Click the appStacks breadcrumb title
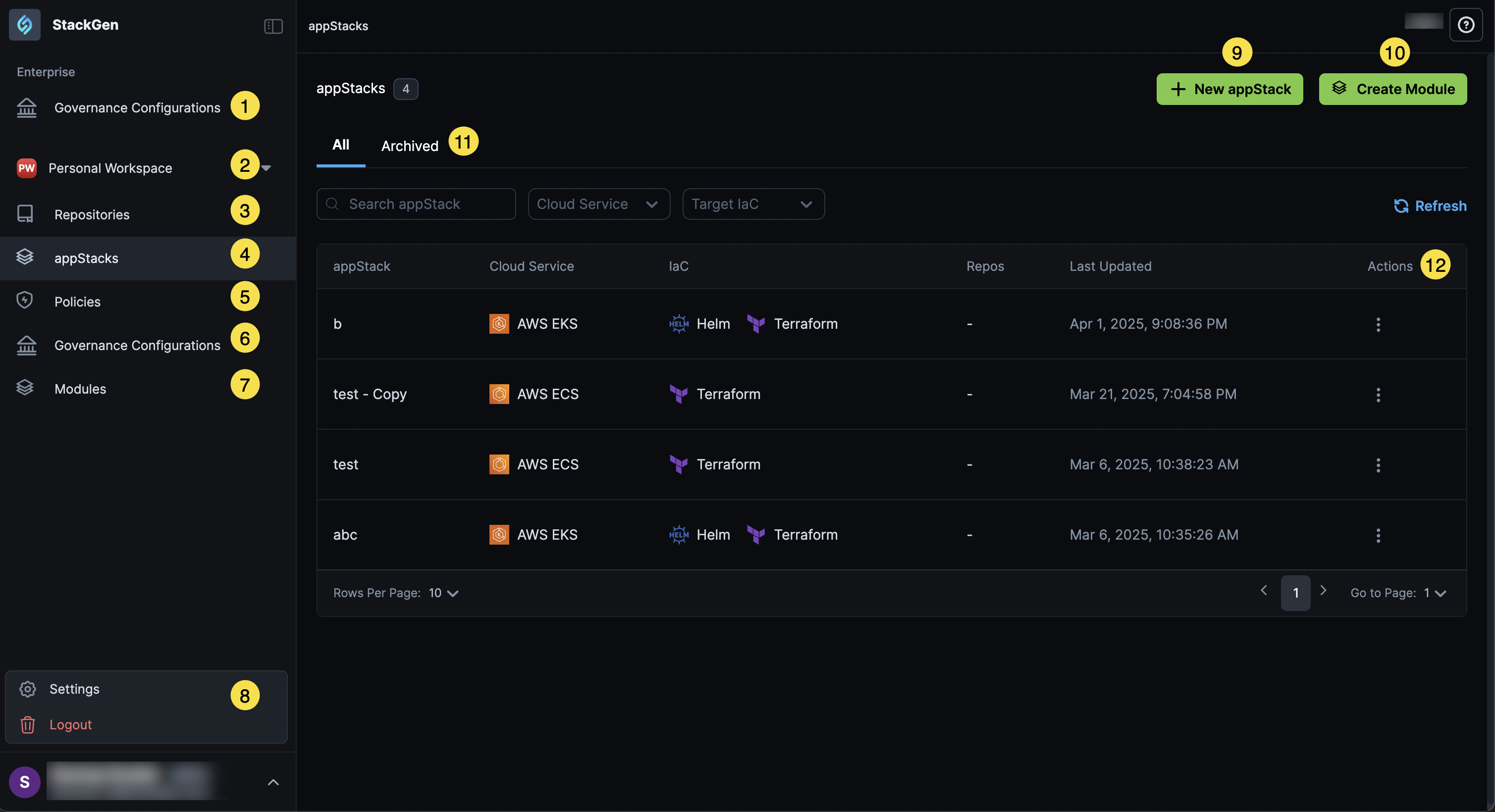Image resolution: width=1495 pixels, height=812 pixels. tap(338, 26)
